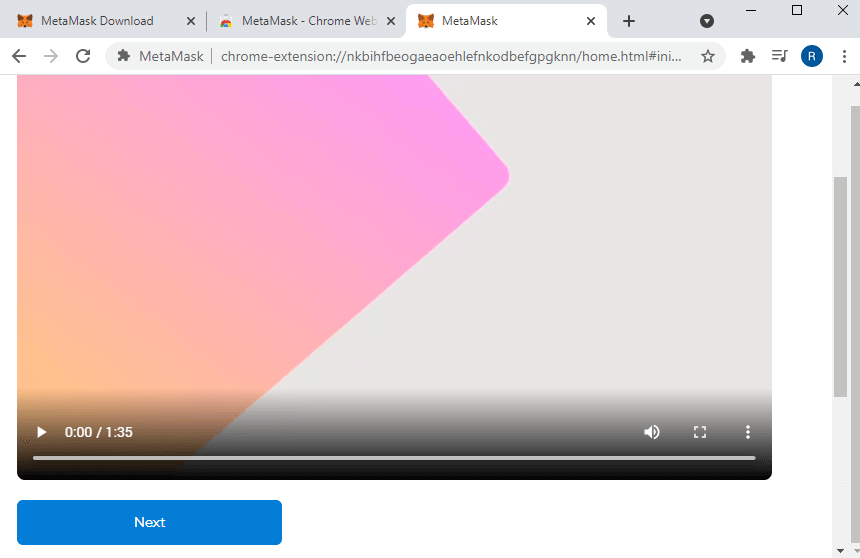Viewport: 860px width, 558px height.
Task: Click the page vertical scrollbar thumb
Action: click(840, 286)
